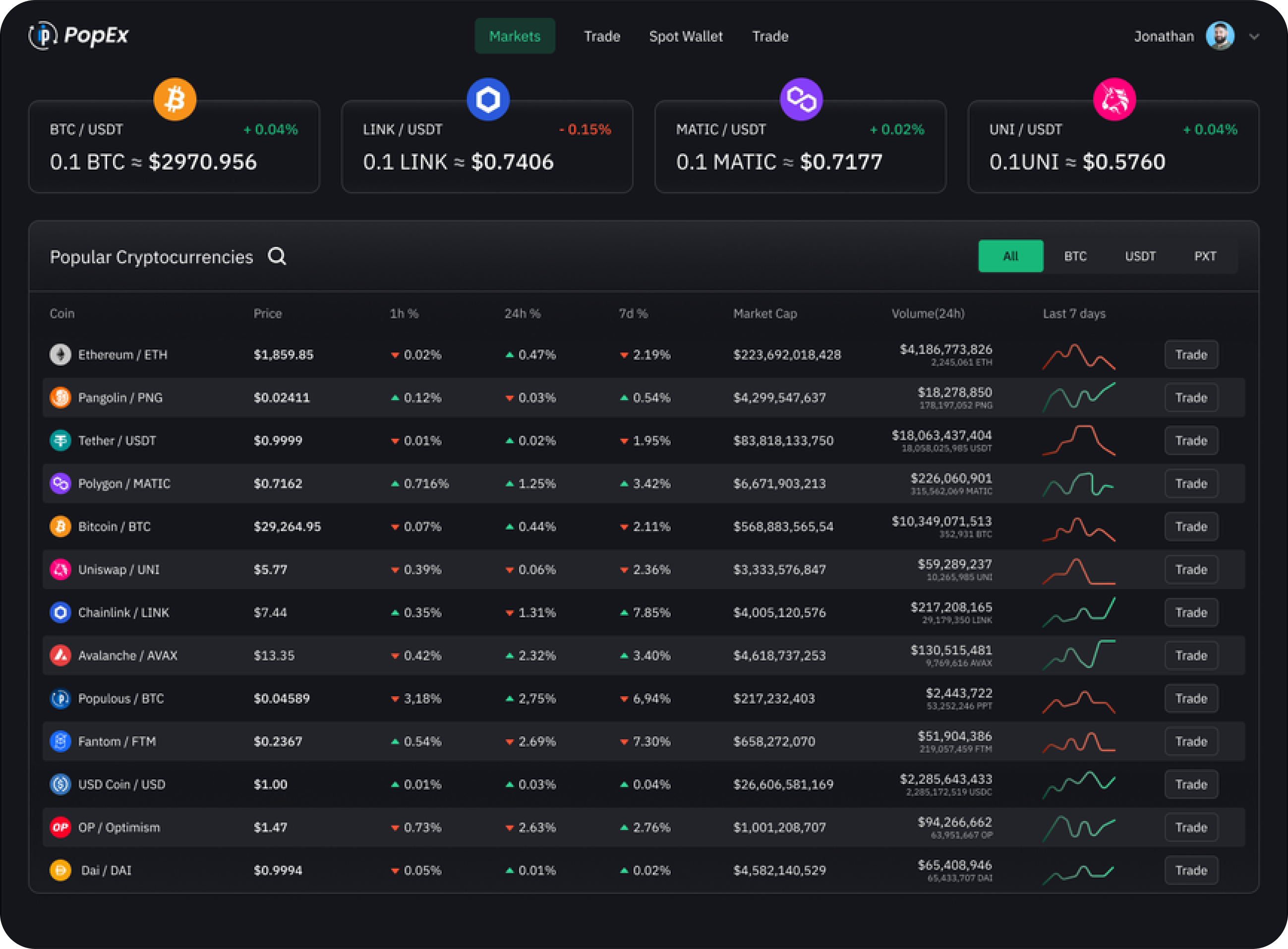Open the Spot Wallet tab
The image size is (1288, 949).
pyautogui.click(x=686, y=36)
